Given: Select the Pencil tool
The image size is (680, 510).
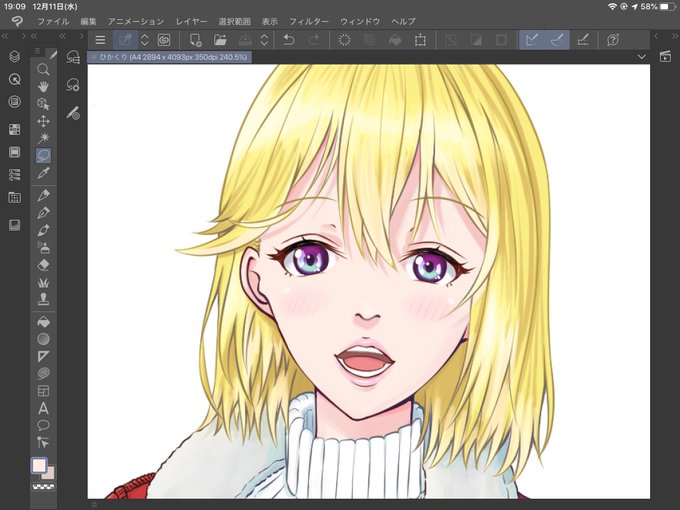Looking at the screenshot, I should pos(43,212).
